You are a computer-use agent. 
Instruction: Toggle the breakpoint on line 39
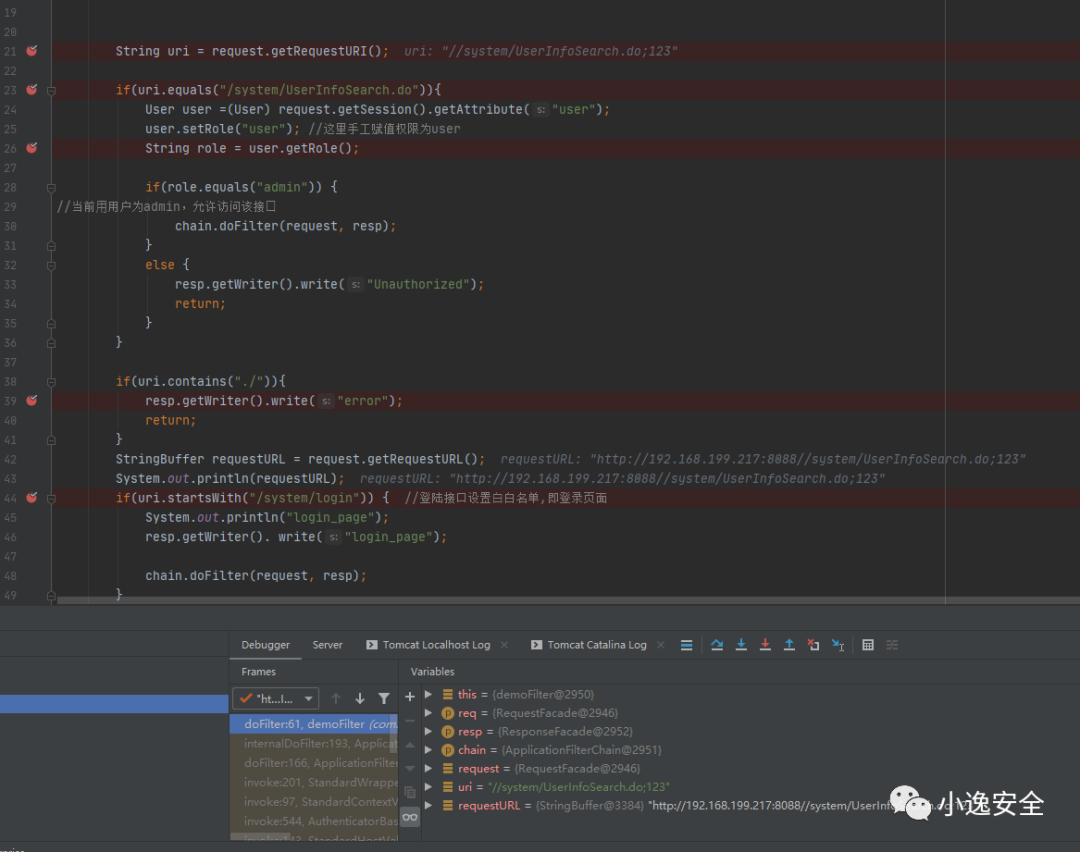pos(32,400)
